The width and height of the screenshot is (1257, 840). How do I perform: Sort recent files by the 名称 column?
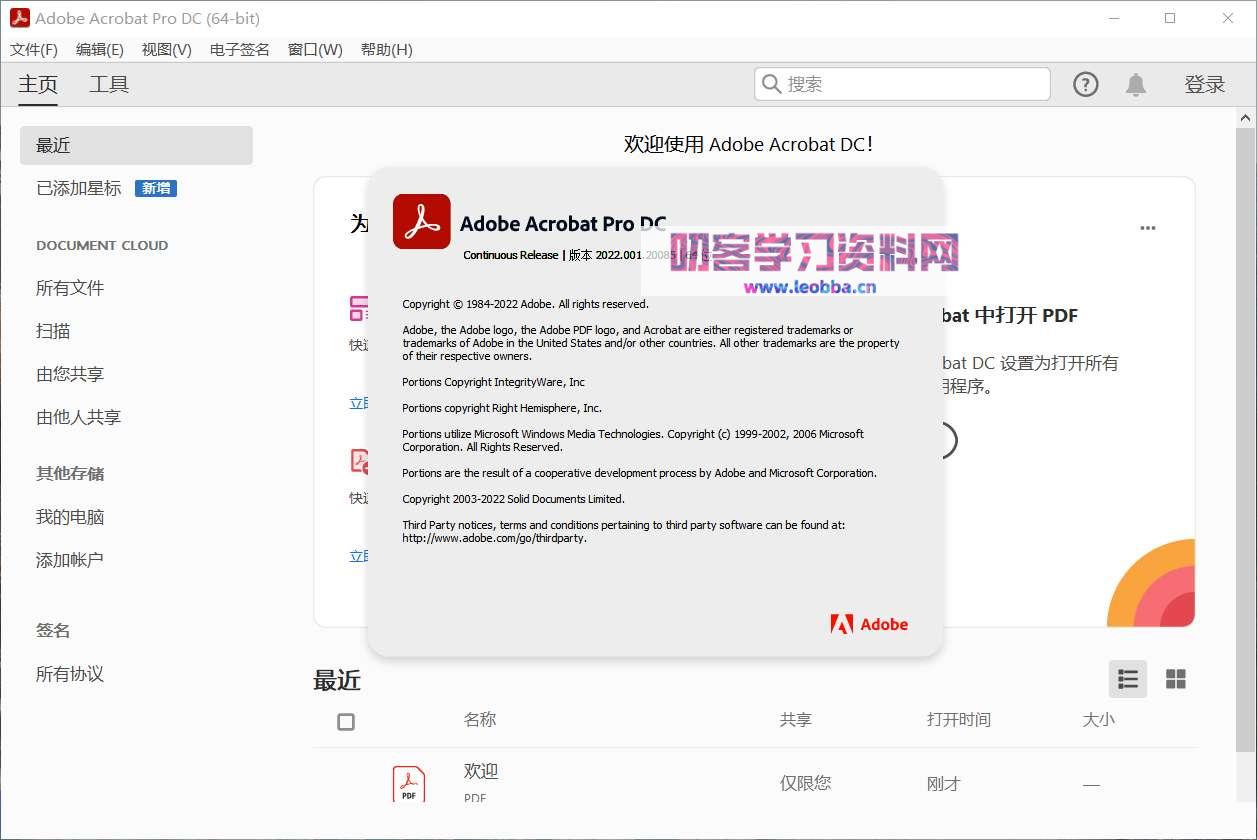point(480,719)
